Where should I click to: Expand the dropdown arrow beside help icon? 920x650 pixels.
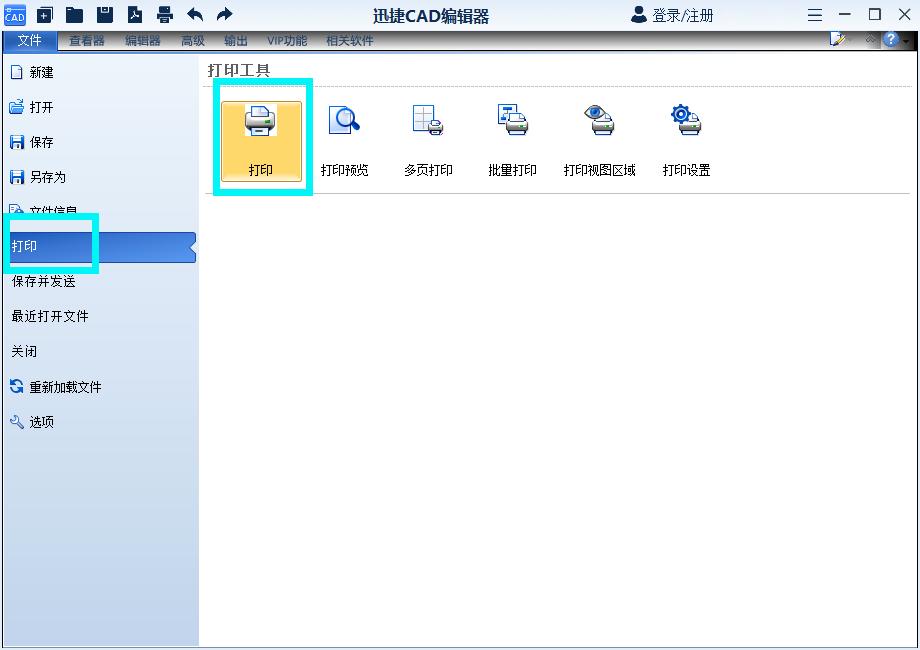907,40
